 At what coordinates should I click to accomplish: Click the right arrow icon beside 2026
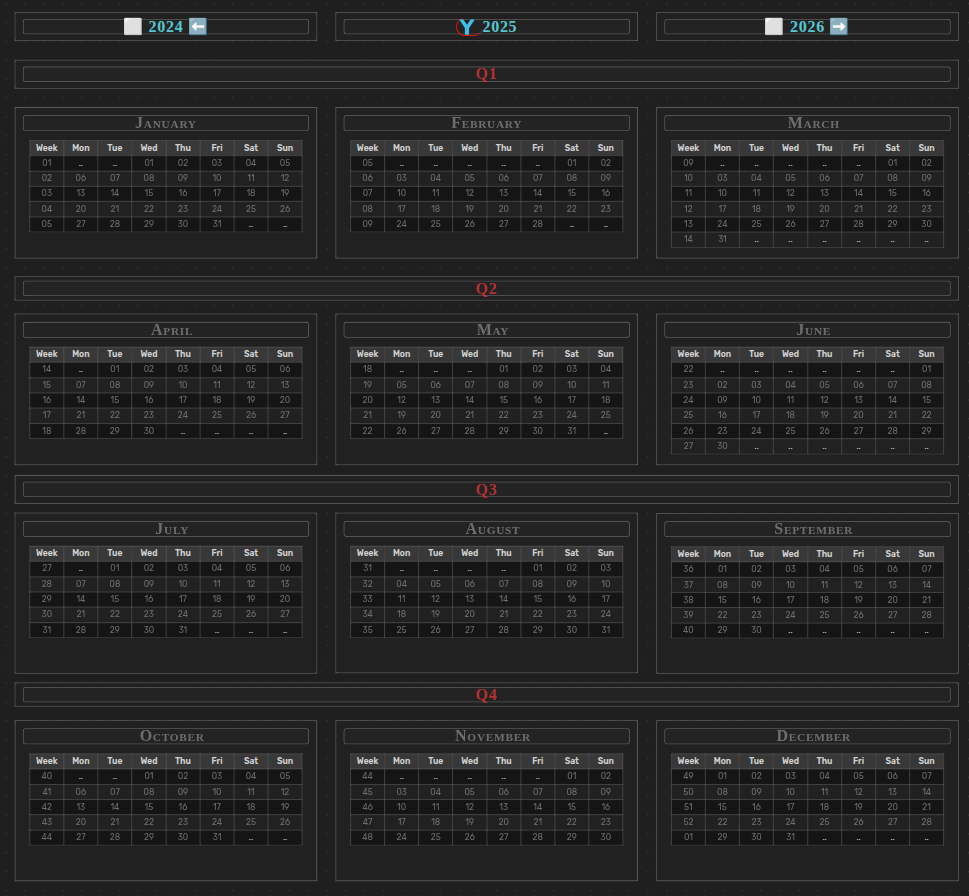pyautogui.click(x=839, y=27)
